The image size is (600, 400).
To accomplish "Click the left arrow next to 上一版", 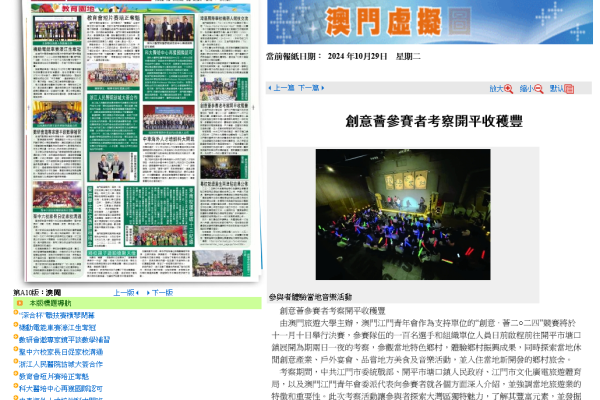I will (137, 293).
